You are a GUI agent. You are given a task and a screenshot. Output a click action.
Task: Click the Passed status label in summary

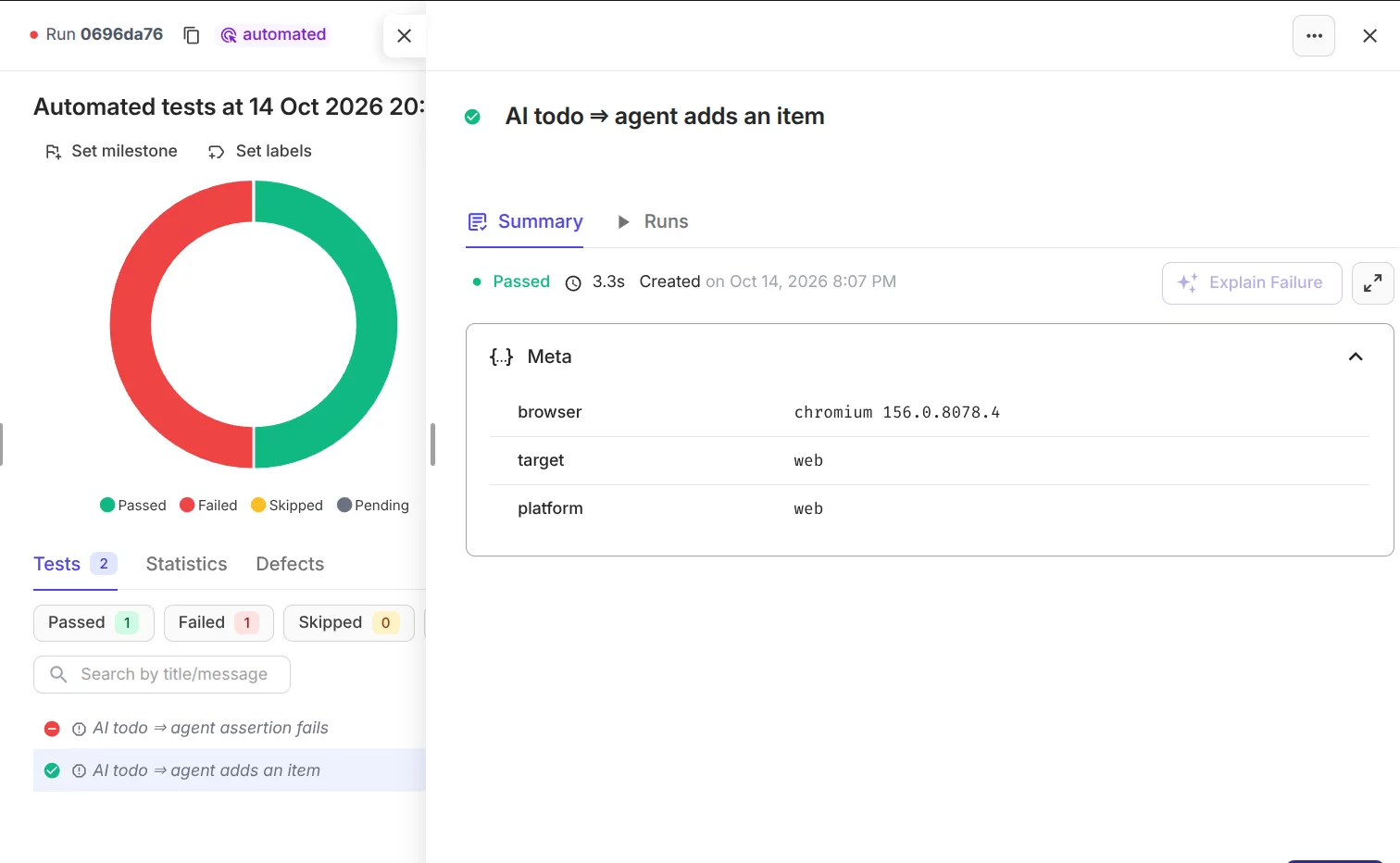[x=521, y=281]
